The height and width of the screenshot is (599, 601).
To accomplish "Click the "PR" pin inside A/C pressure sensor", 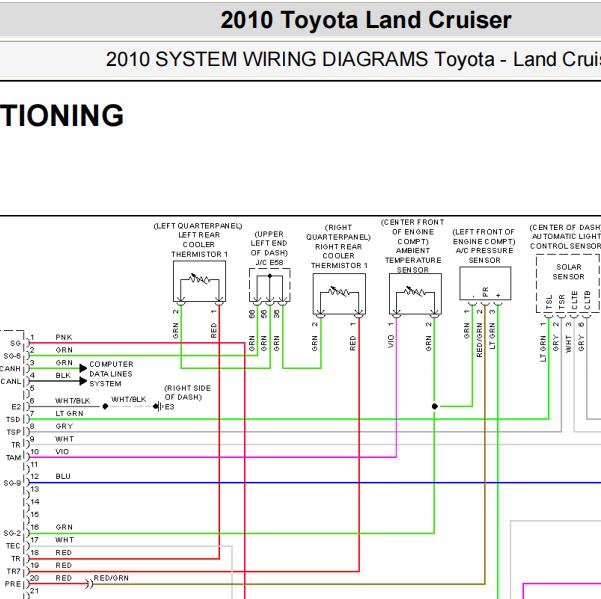I will [485, 292].
